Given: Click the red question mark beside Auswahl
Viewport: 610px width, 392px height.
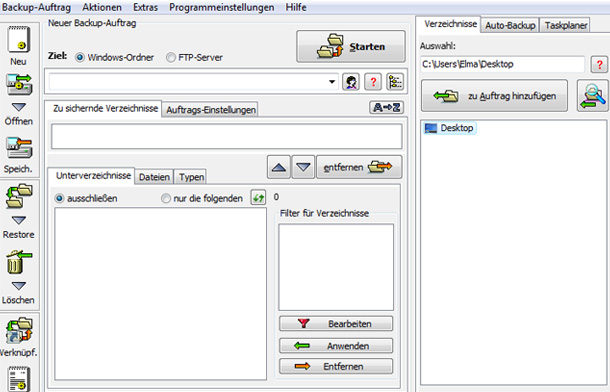Looking at the screenshot, I should (599, 64).
